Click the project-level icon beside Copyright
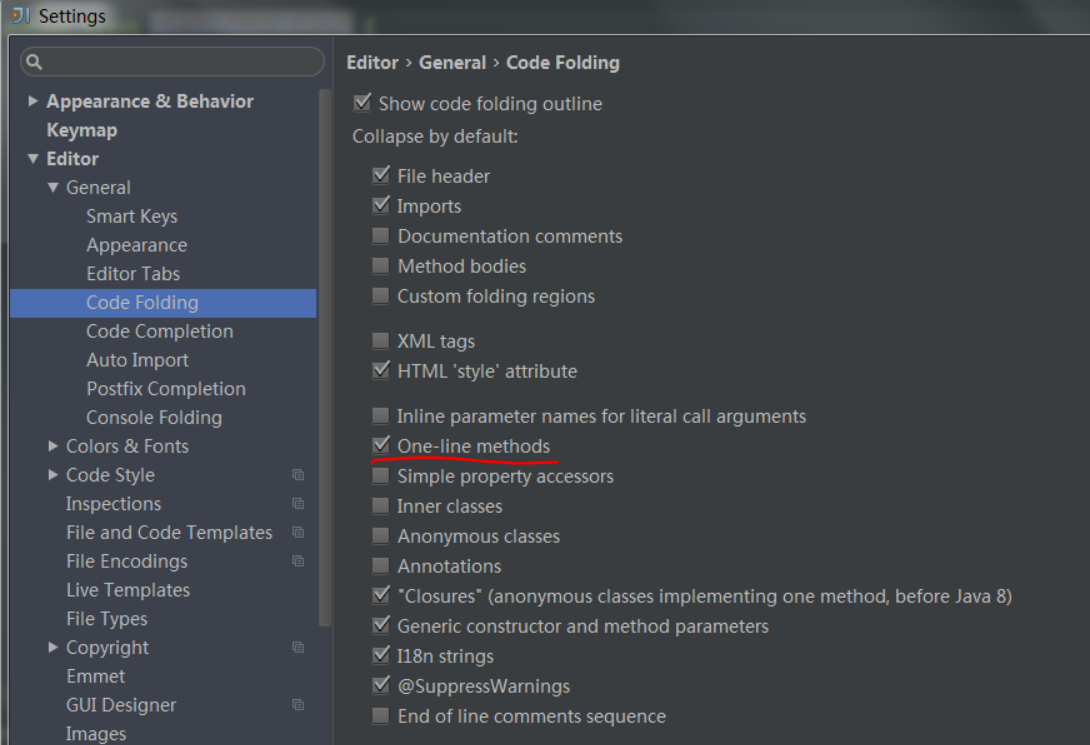Screen dimensions: 1090x745 click(298, 648)
